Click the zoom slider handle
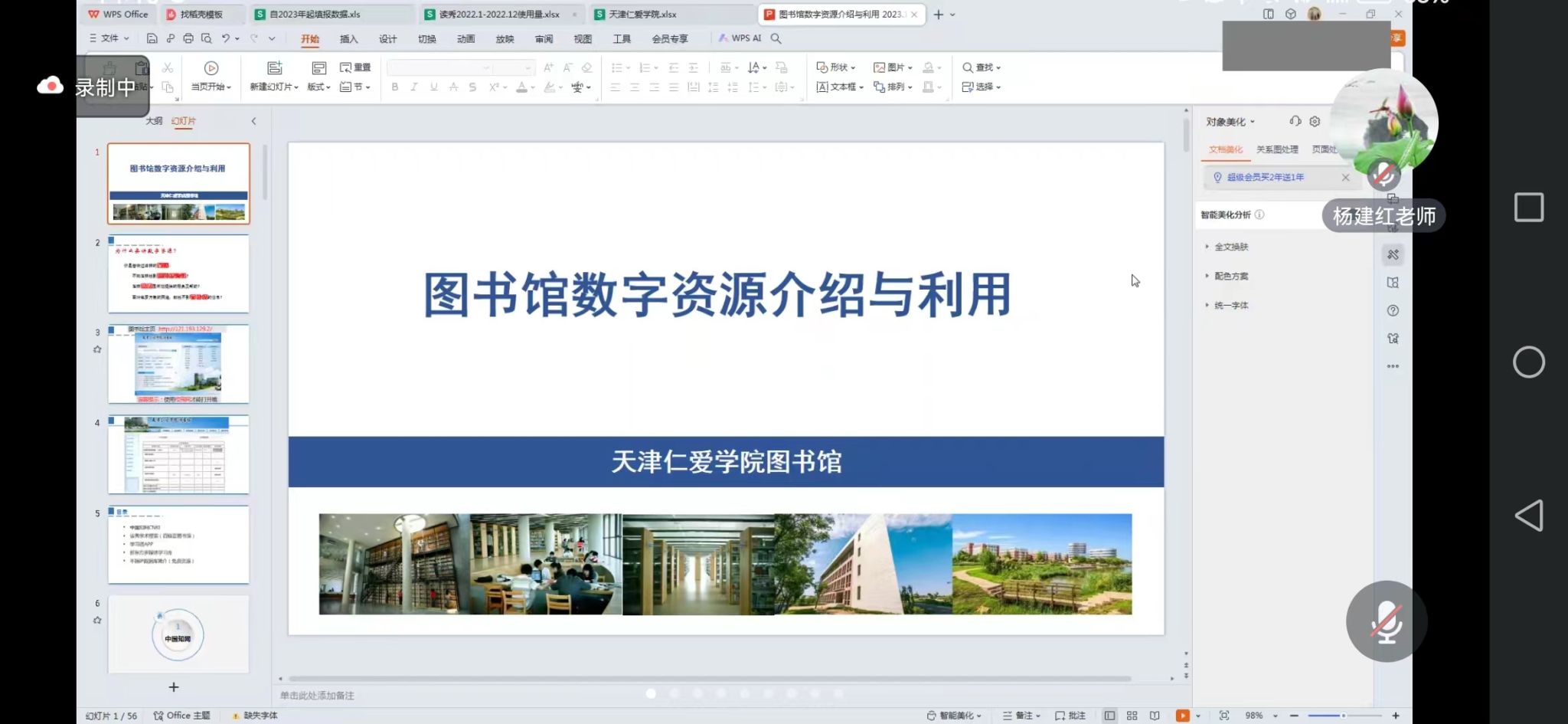The image size is (1568, 724). [x=1343, y=716]
